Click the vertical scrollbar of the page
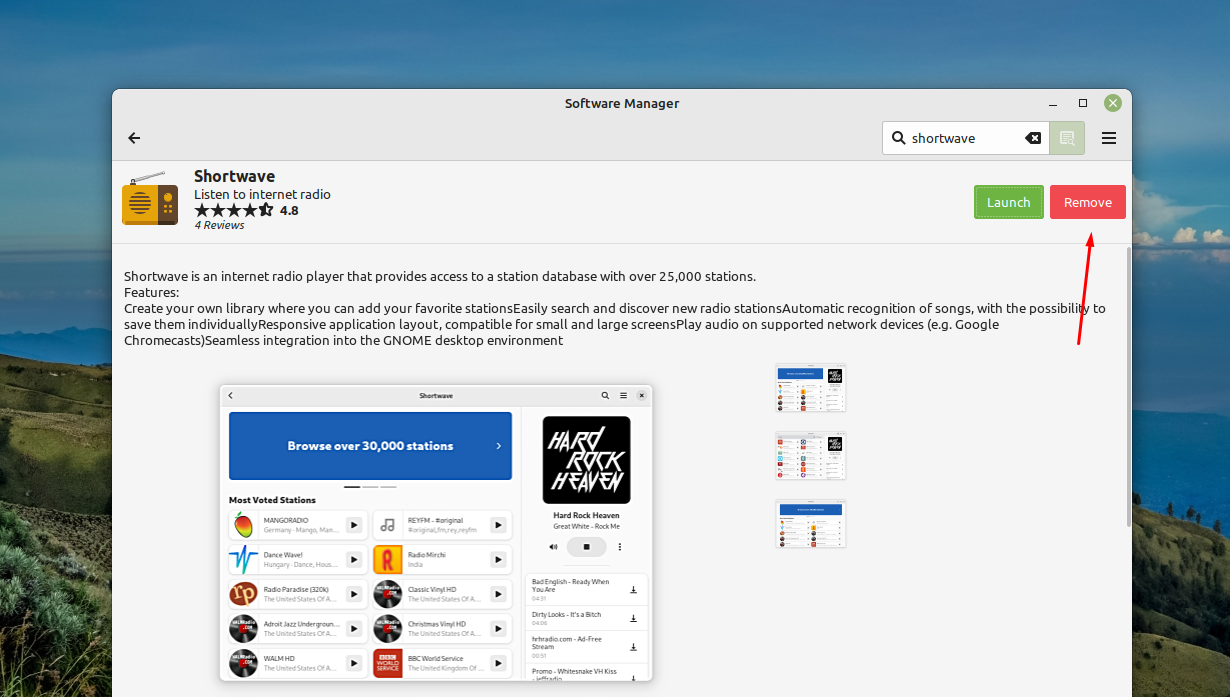The image size is (1230, 697). tap(1130, 386)
